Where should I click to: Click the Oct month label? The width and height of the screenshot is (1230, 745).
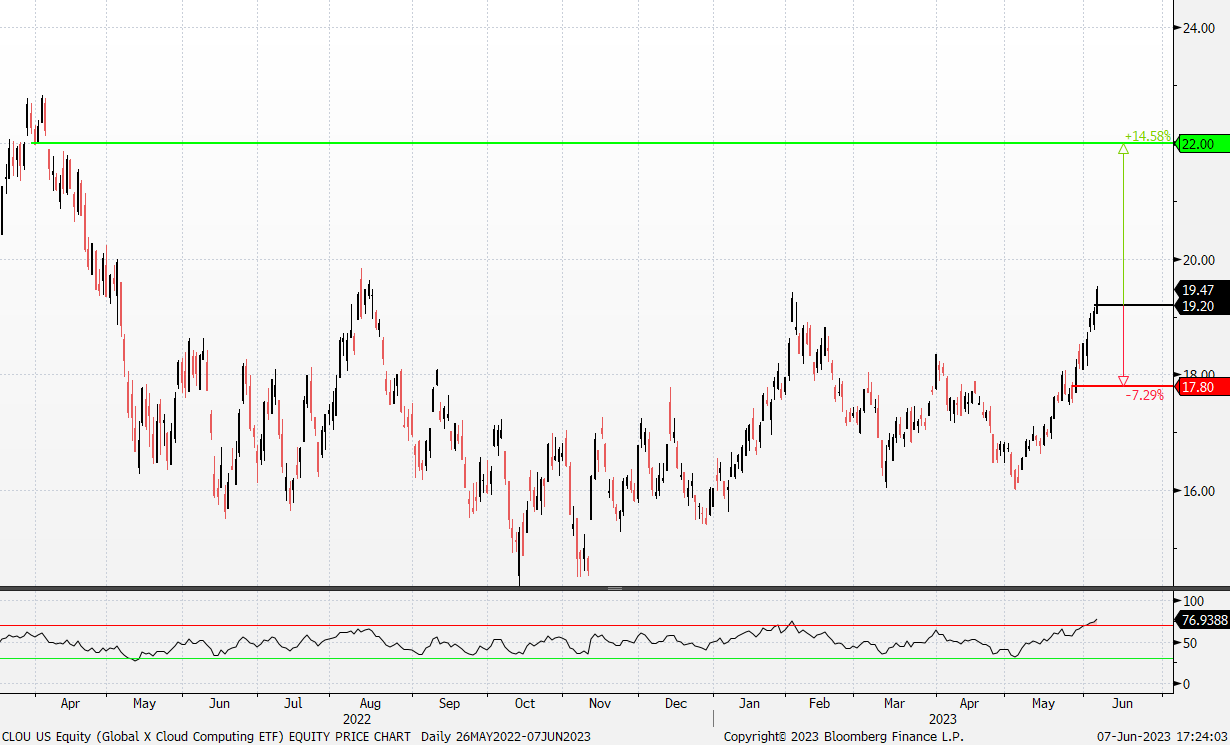524,704
